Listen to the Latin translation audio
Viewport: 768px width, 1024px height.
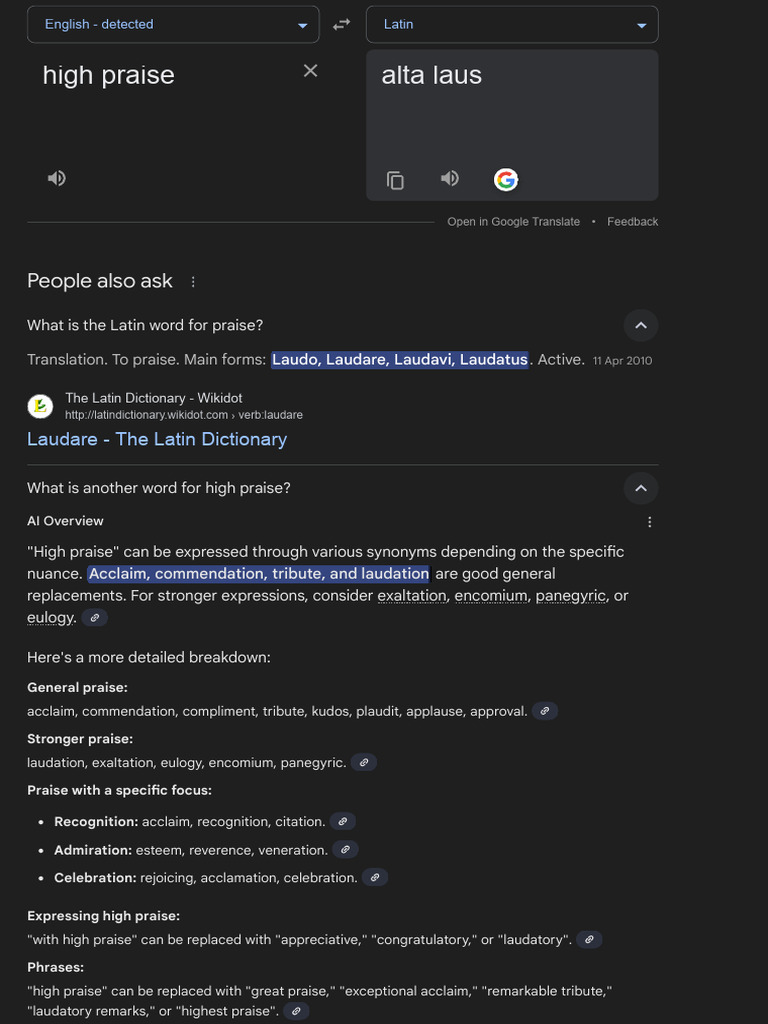pyautogui.click(x=450, y=178)
